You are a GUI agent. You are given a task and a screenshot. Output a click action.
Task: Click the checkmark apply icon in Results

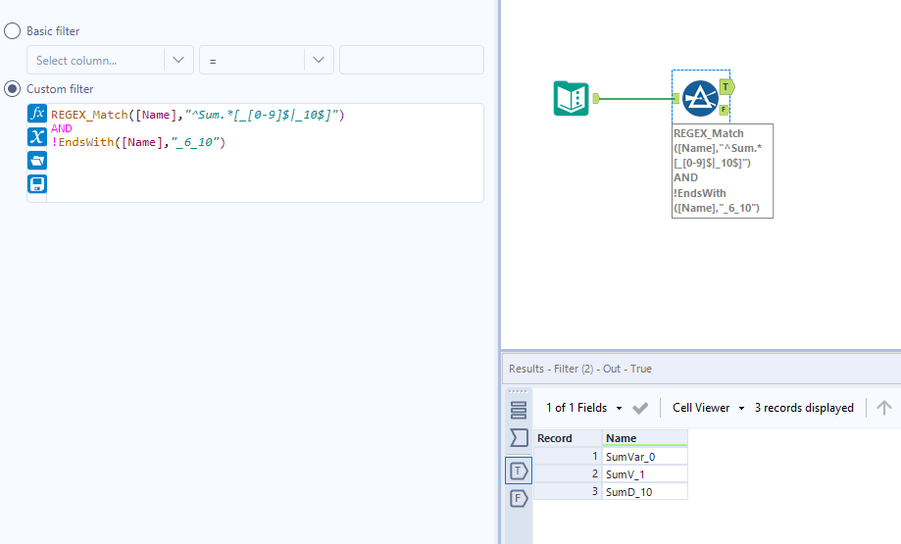(640, 408)
